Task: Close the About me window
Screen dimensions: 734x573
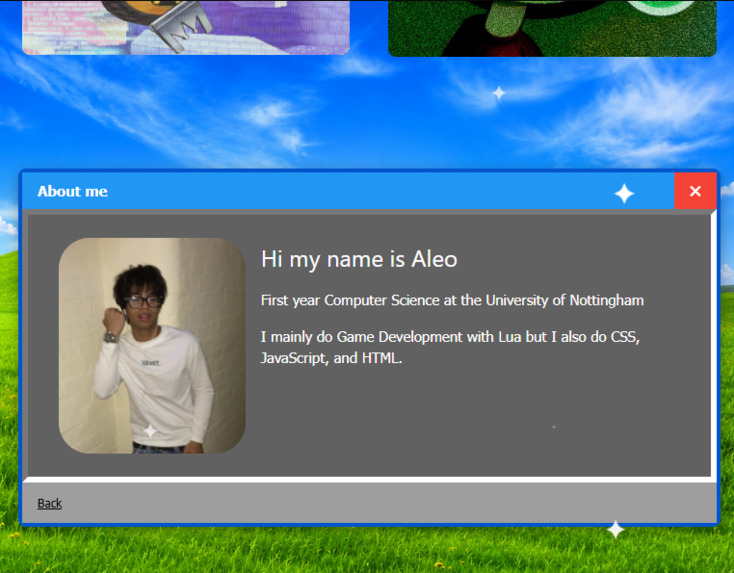Action: 695,191
